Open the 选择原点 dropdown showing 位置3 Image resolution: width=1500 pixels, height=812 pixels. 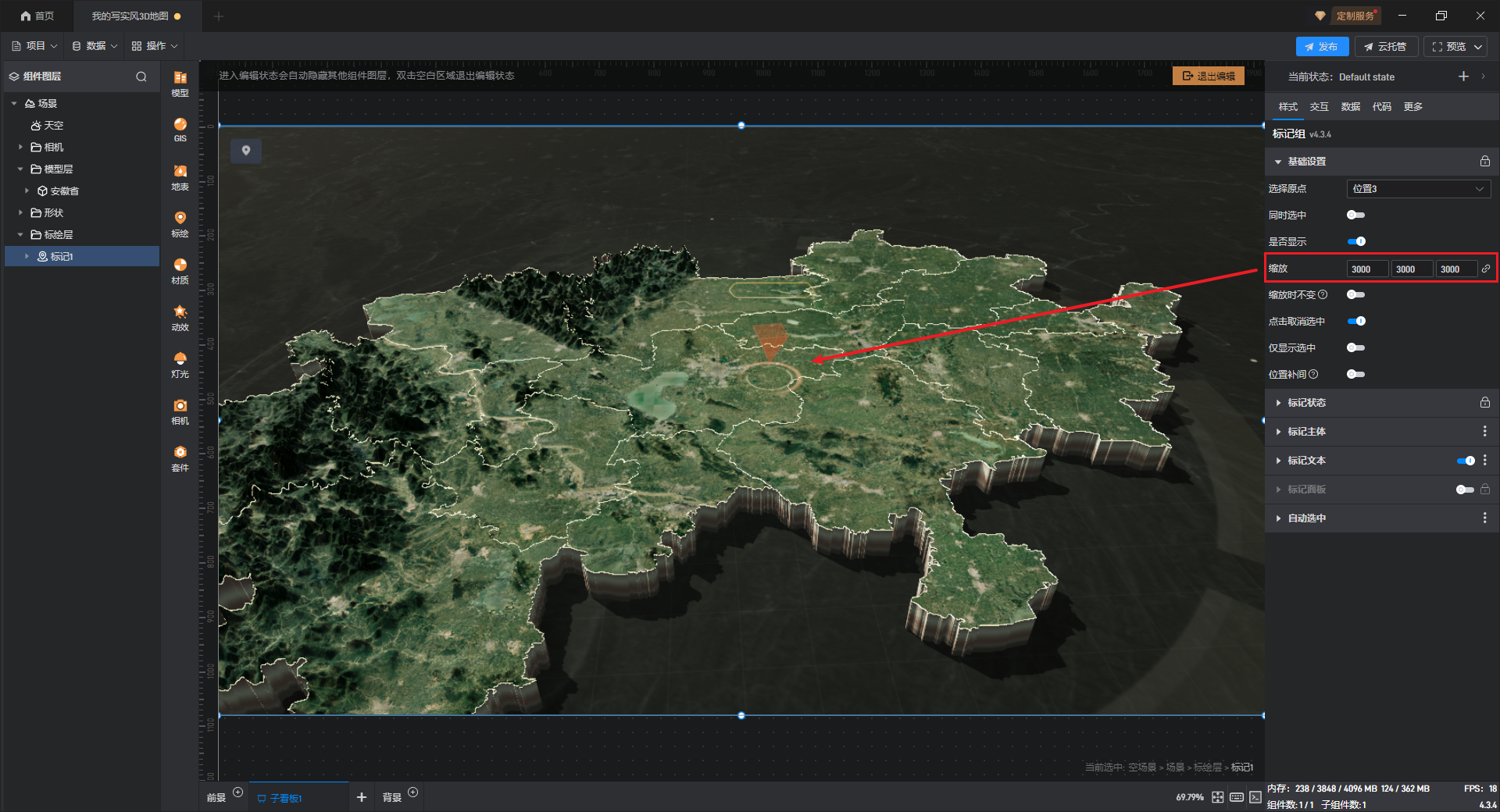[x=1417, y=189]
